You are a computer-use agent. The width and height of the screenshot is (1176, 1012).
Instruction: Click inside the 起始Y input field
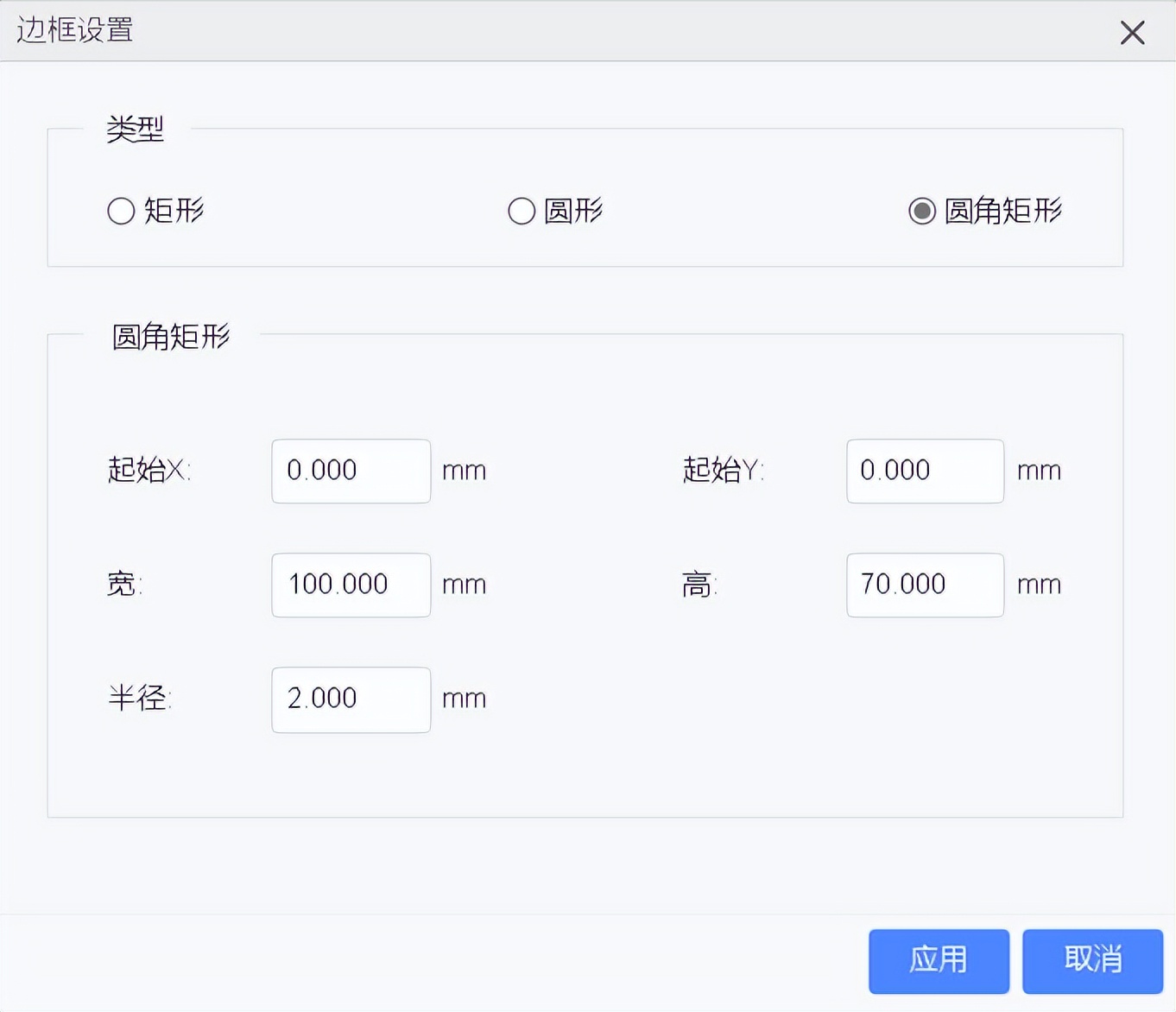tap(925, 471)
